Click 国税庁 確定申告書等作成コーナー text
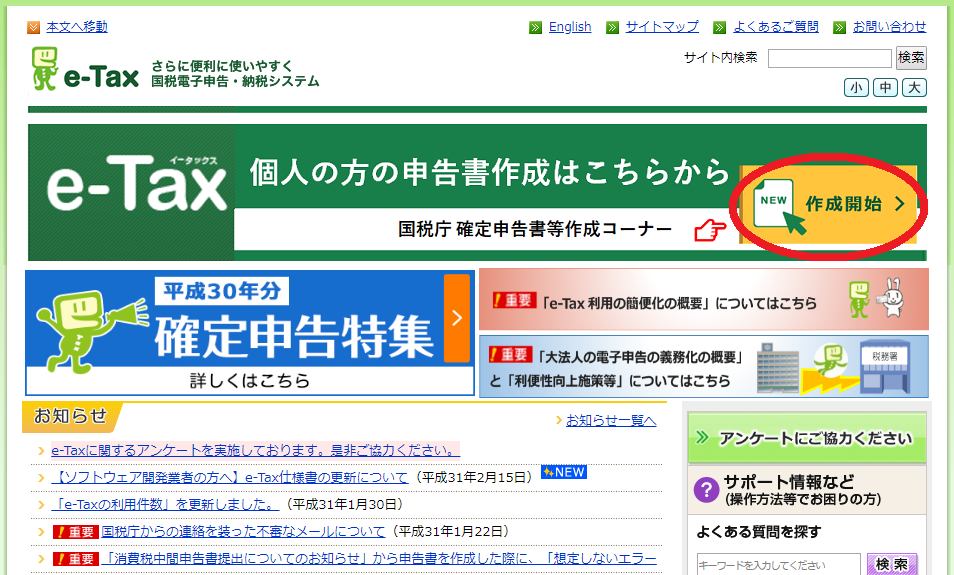This screenshot has width=954, height=575. click(x=535, y=229)
